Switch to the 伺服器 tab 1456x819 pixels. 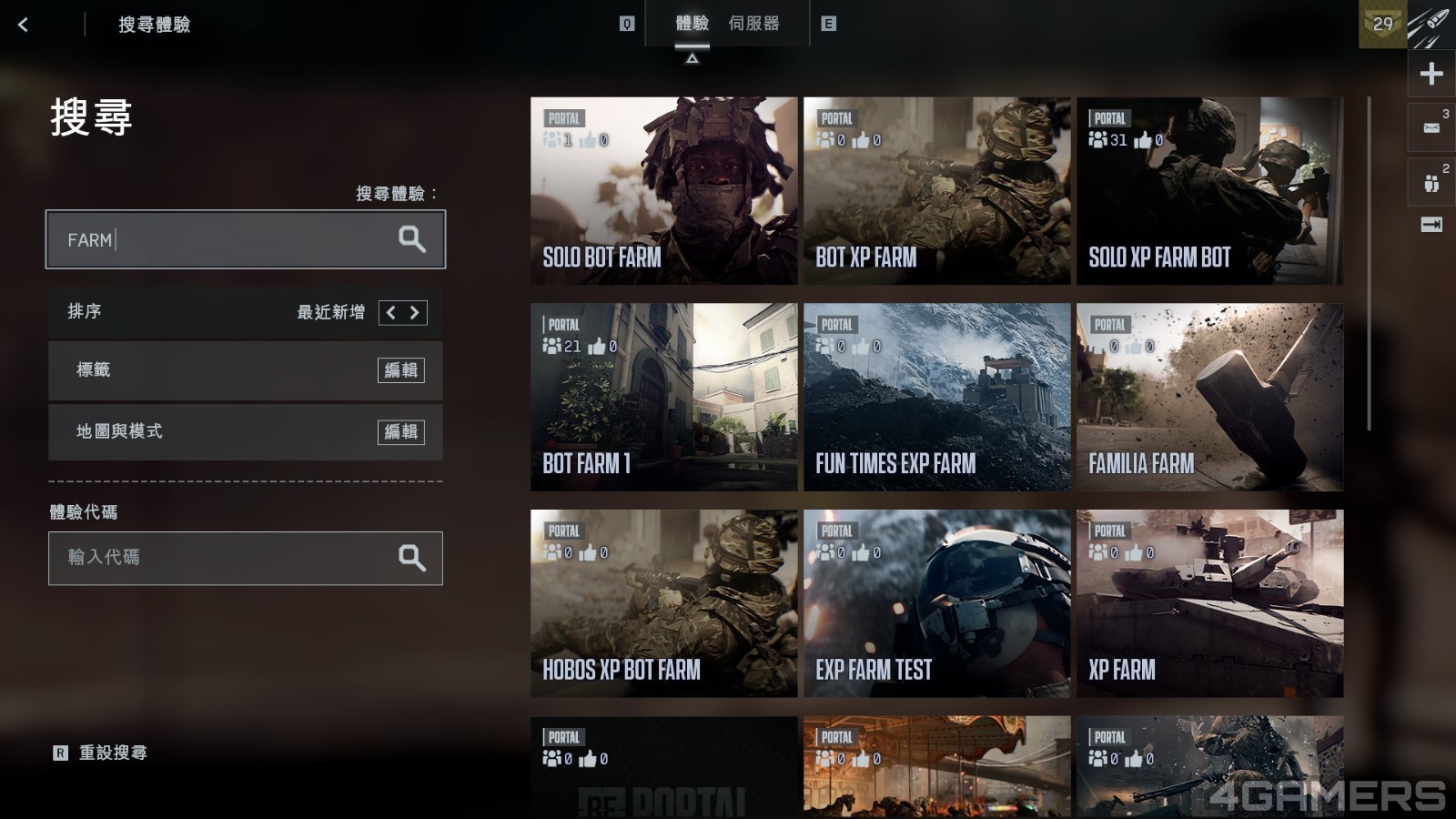[x=753, y=24]
